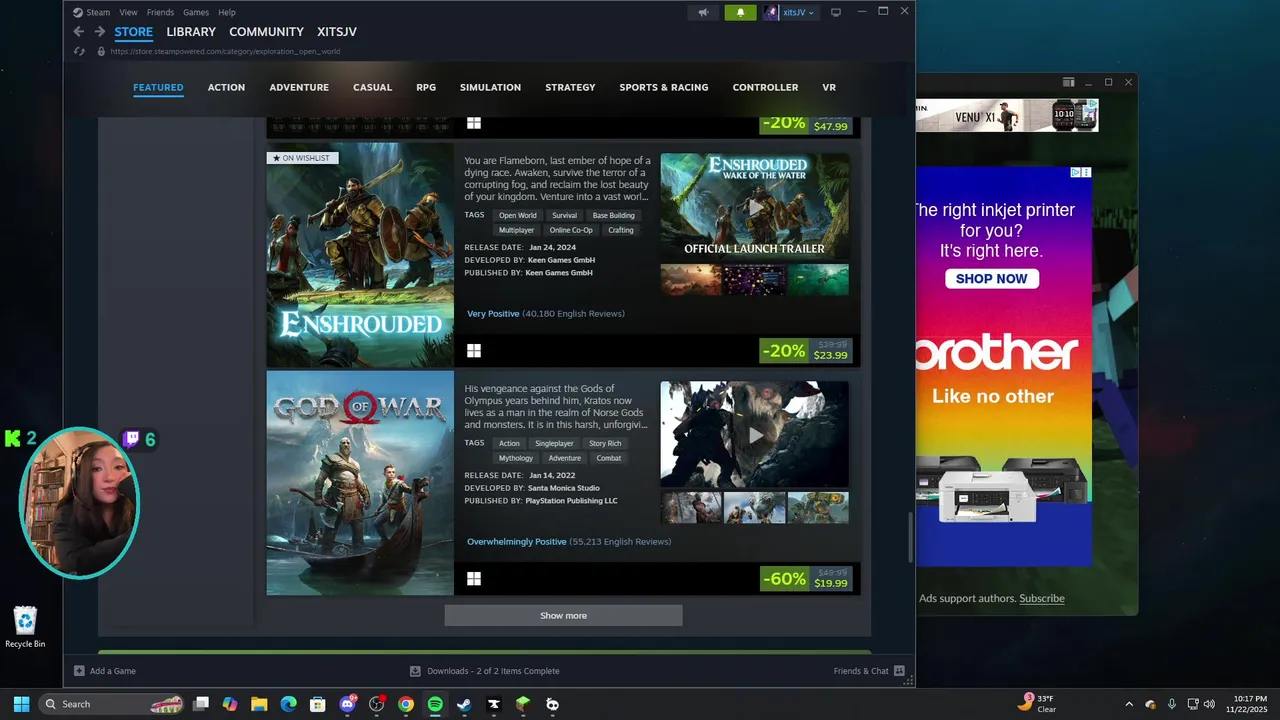Click Keen Games GmbH developer link
The height and width of the screenshot is (720, 1280).
561,260
